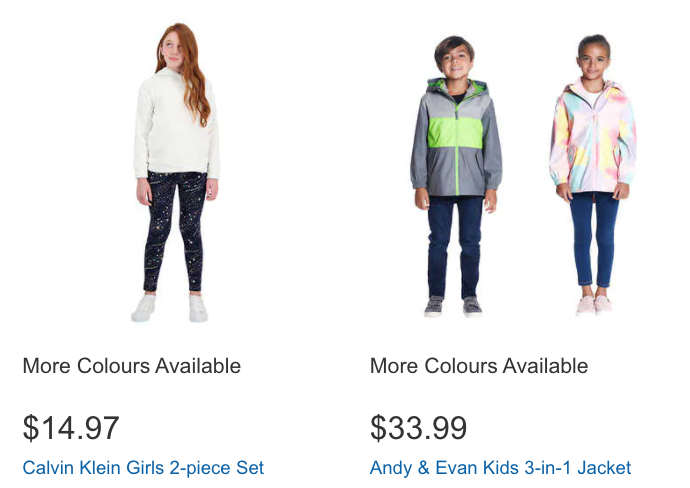Click the blue jeggings under tie-dye jacket
Screen dimensions: 690x488
pos(594,240)
